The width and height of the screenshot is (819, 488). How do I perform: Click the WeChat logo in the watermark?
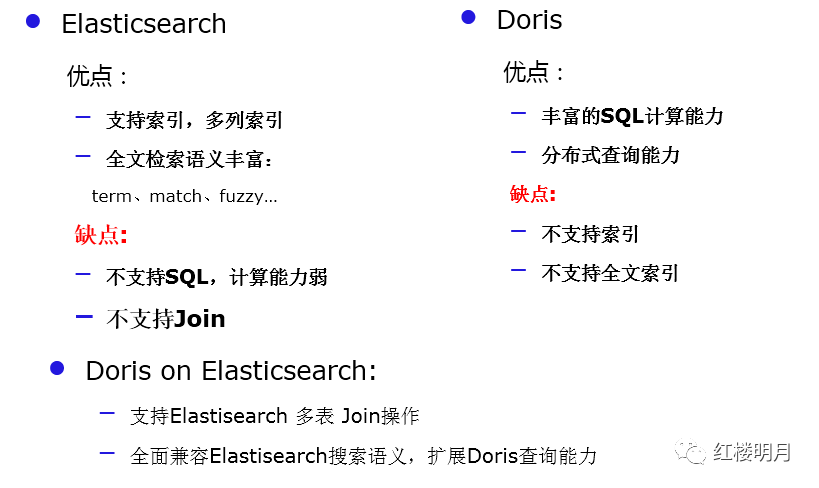point(689,451)
